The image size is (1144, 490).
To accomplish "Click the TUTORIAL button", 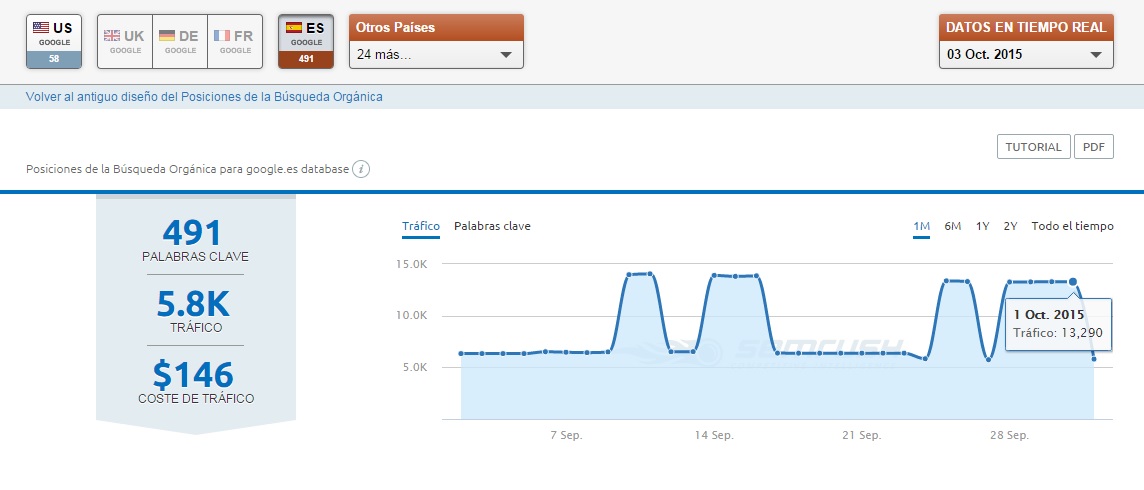I will [1033, 147].
